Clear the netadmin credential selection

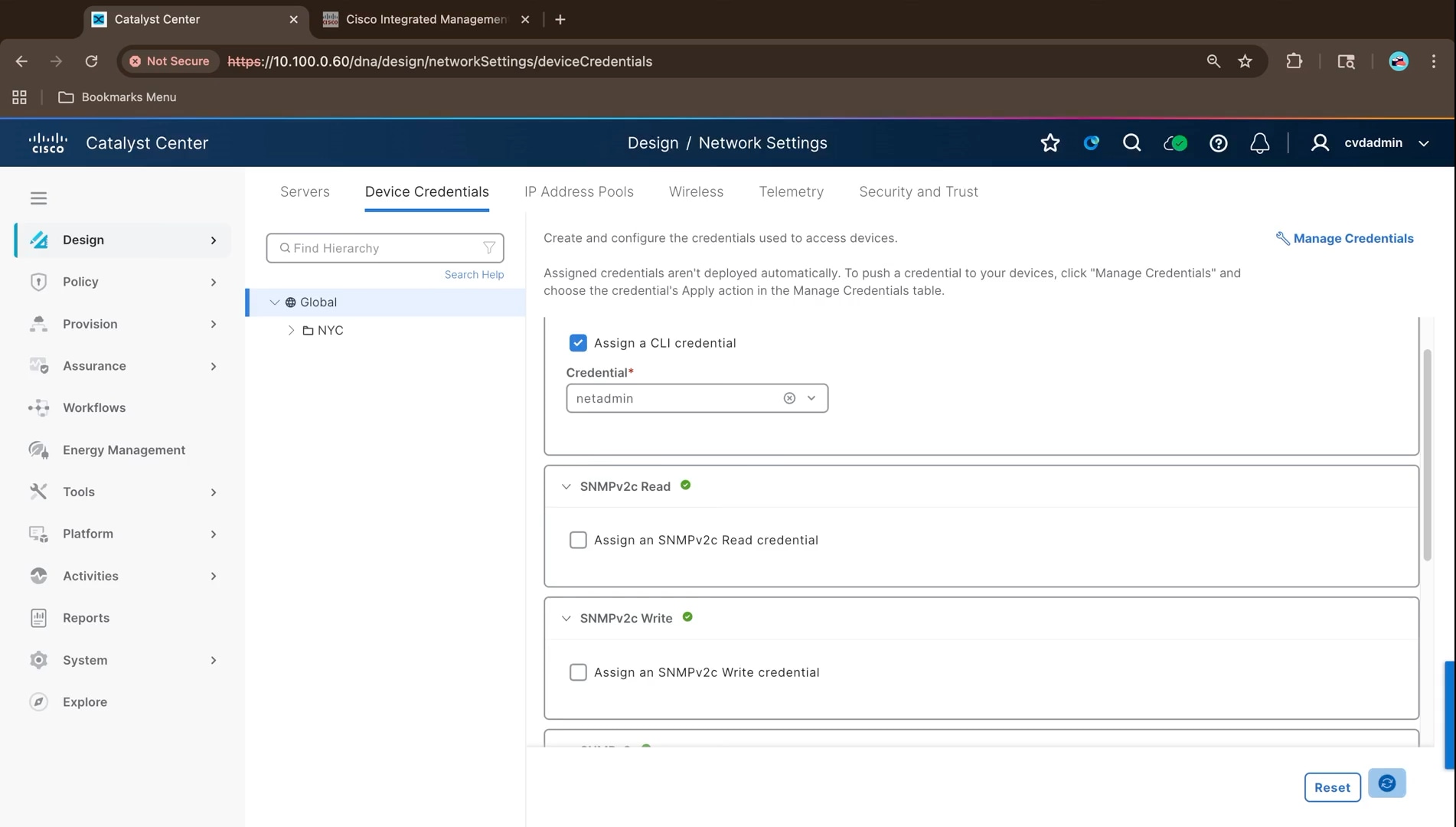tap(789, 398)
